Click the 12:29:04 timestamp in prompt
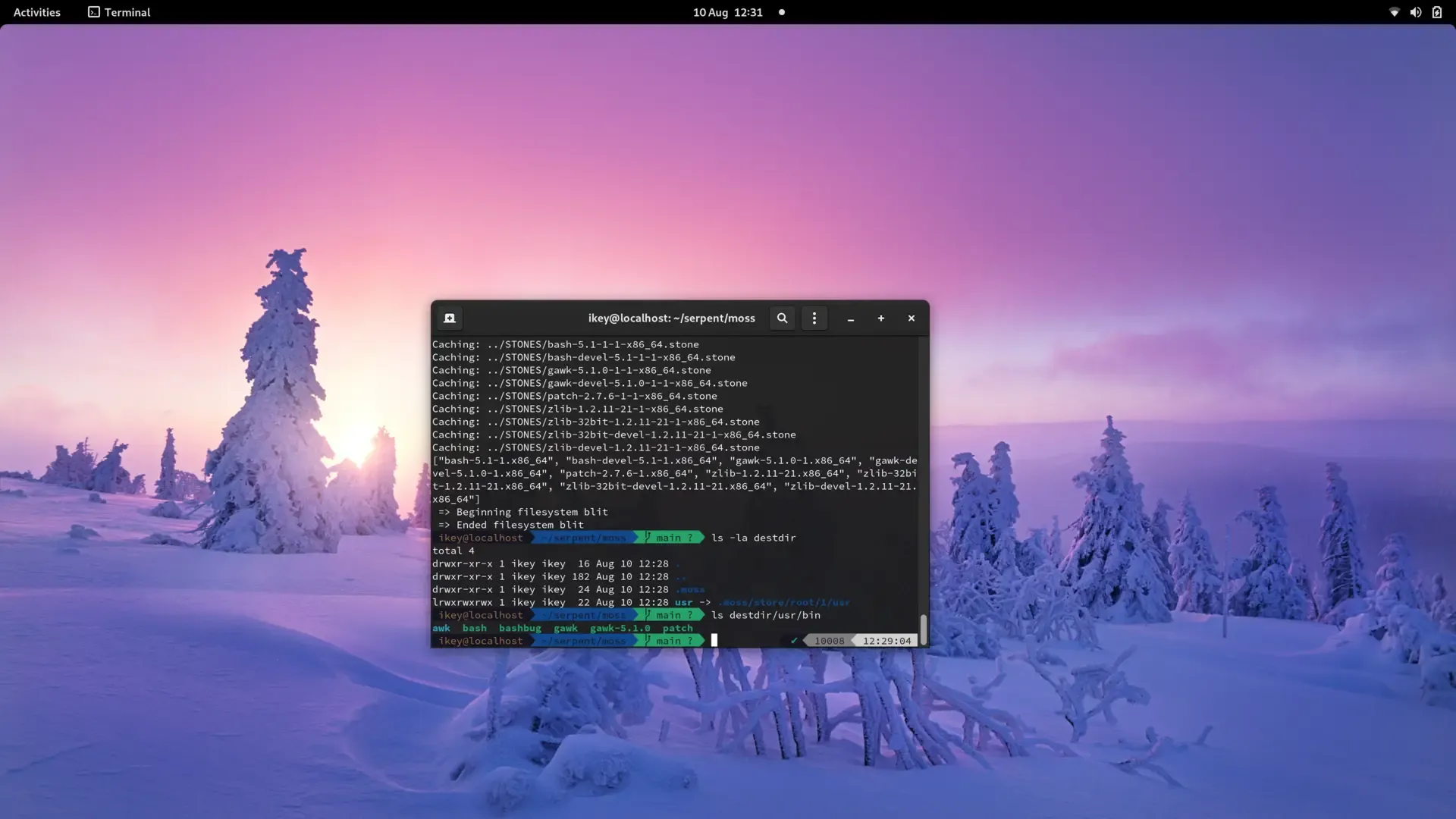 (x=886, y=641)
